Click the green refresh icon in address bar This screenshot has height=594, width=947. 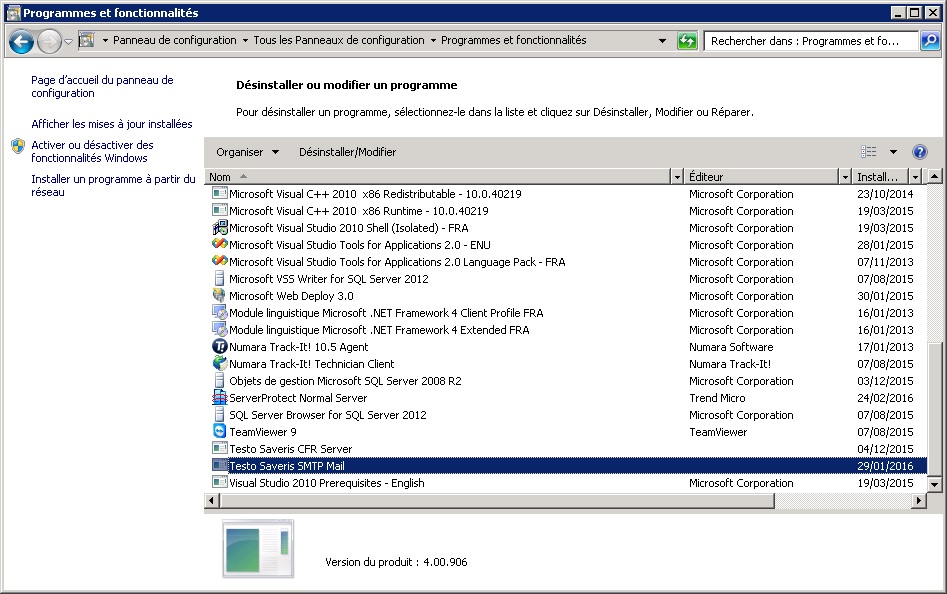tap(687, 41)
